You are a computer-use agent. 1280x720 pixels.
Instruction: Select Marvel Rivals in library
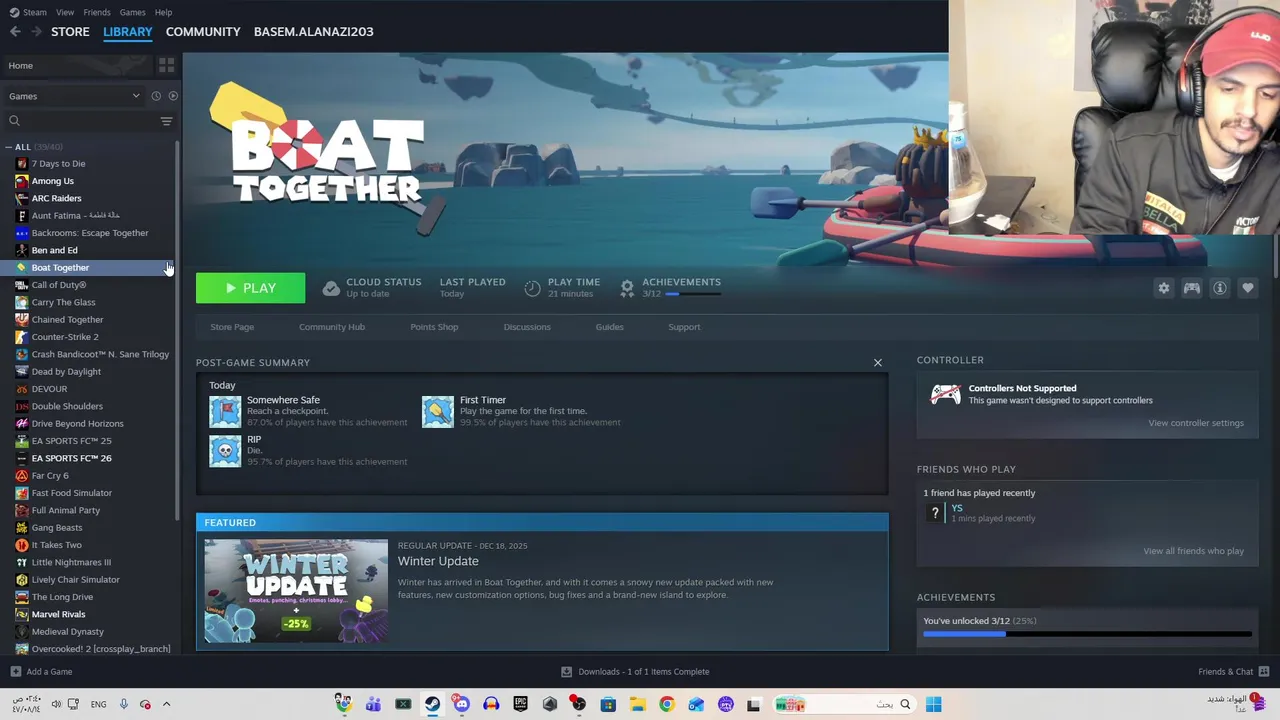click(58, 614)
